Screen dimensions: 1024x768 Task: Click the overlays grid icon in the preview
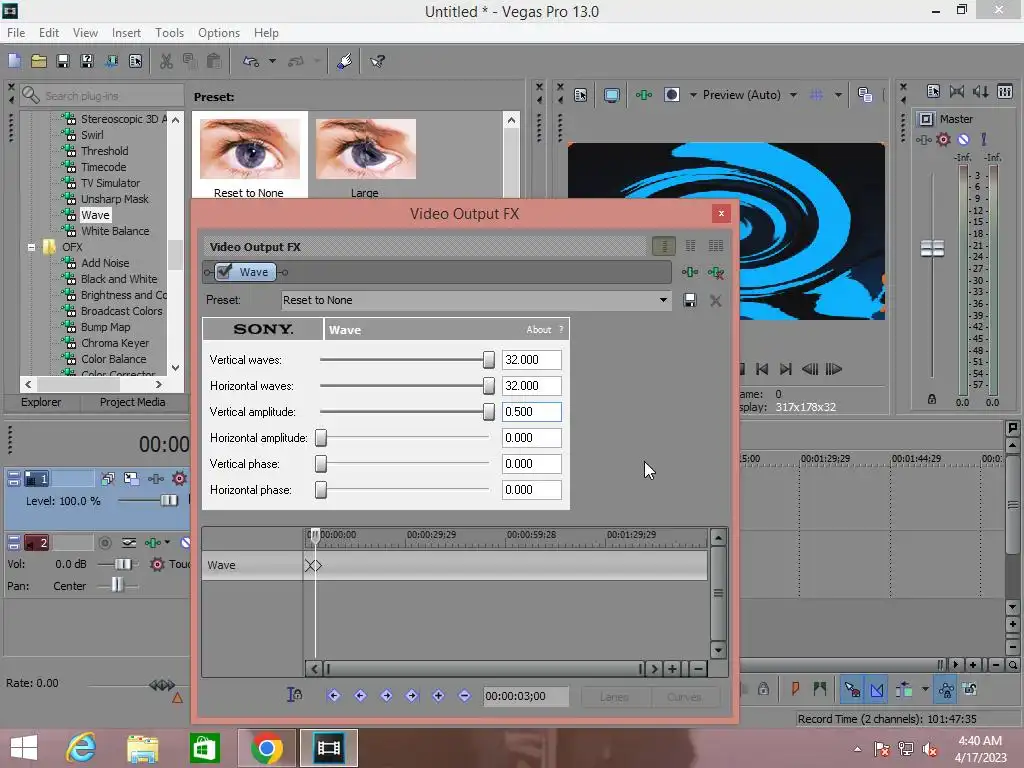(816, 95)
